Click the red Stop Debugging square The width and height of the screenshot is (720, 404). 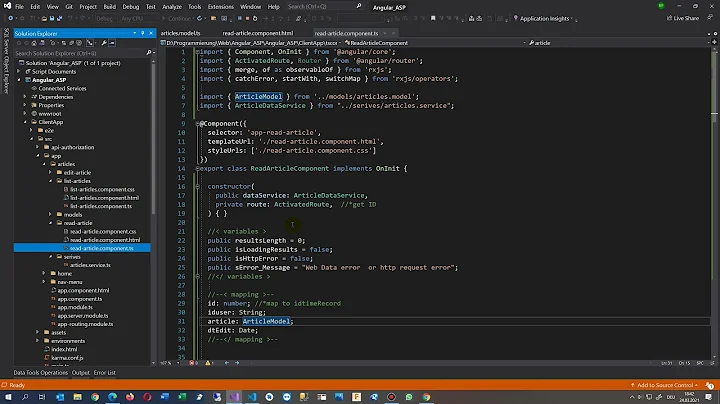[x=247, y=18]
